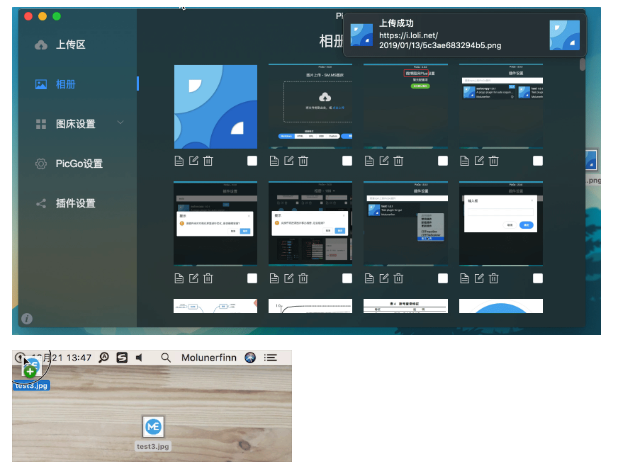
Task: Delete the PicGo logo image with trash icon
Action: click(x=208, y=161)
